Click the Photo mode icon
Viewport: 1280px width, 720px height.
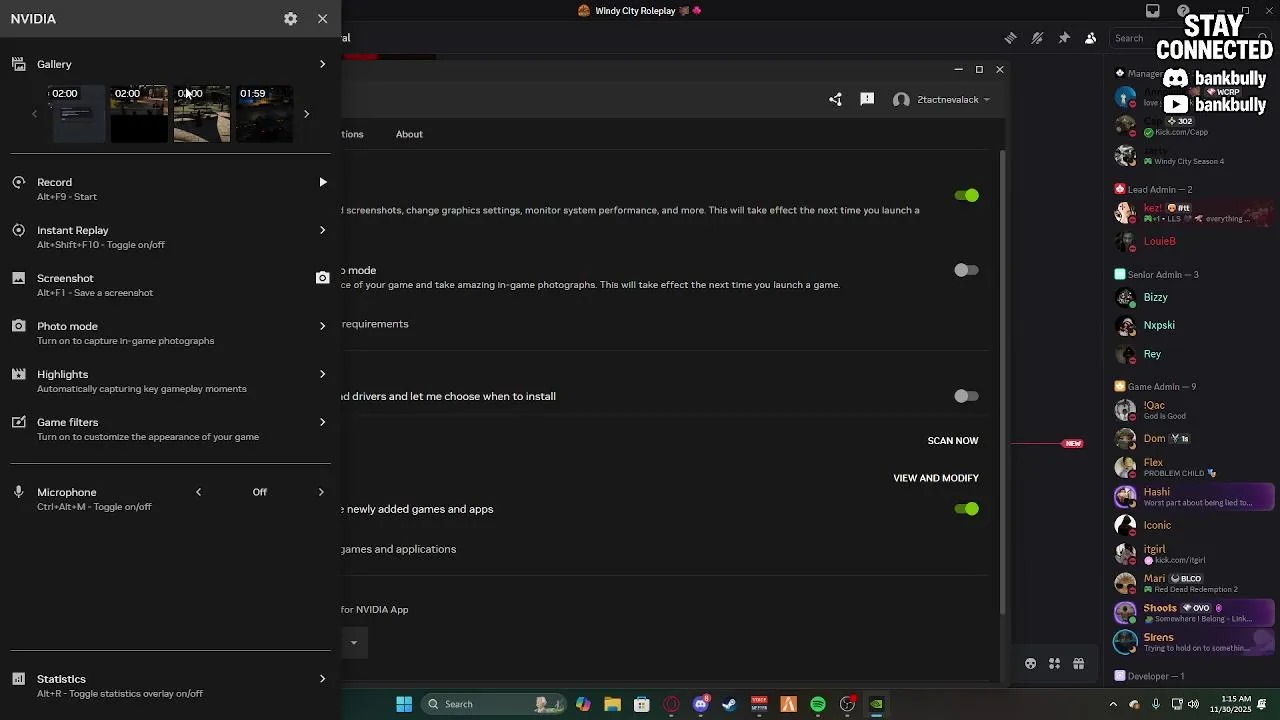tap(18, 326)
